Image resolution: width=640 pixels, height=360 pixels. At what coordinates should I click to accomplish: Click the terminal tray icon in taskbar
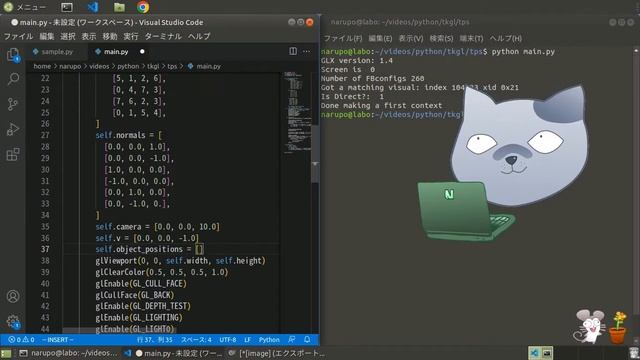[x=547, y=353]
